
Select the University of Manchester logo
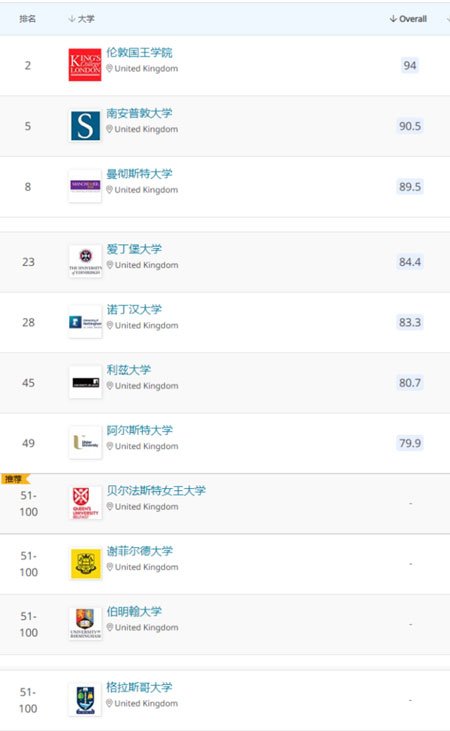coord(85,186)
